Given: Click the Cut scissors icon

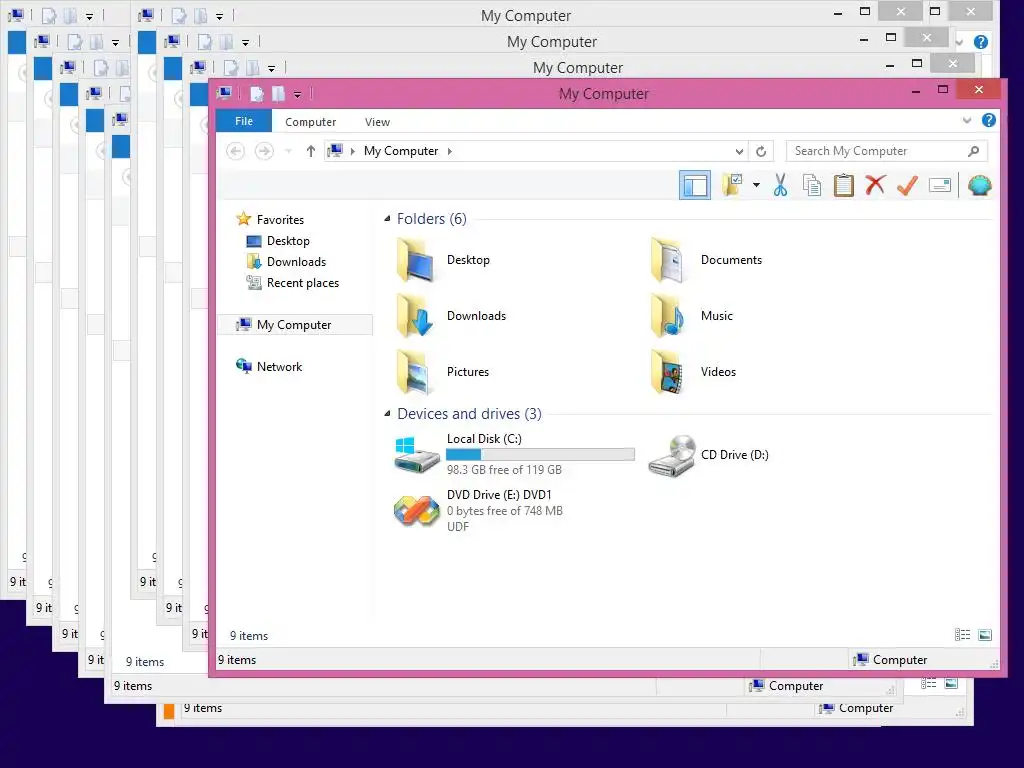Looking at the screenshot, I should (780, 185).
